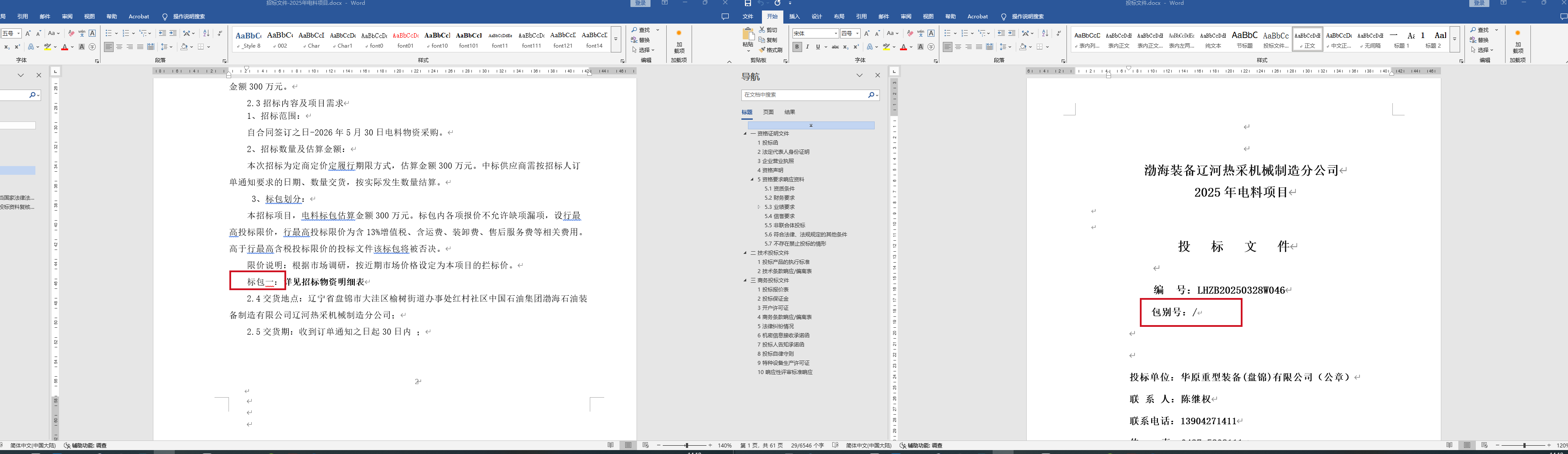This screenshot has width=1568, height=454.
Task: Apply distributed alignment in the 投标文件 window
Action: click(990, 47)
